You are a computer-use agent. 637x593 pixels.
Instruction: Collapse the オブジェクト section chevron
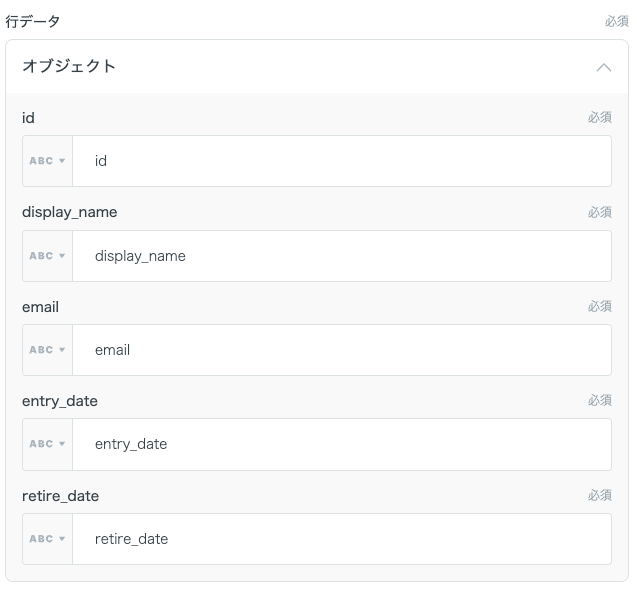pos(603,67)
